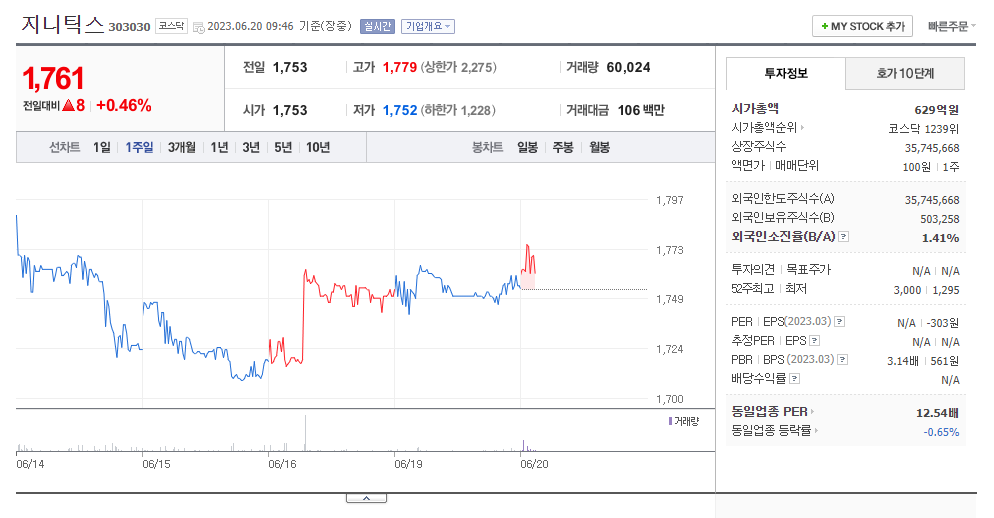Image resolution: width=994 pixels, height=518 pixels.
Task: Click the 동일업종 PER value 12.54배
Action: pyautogui.click(x=938, y=413)
